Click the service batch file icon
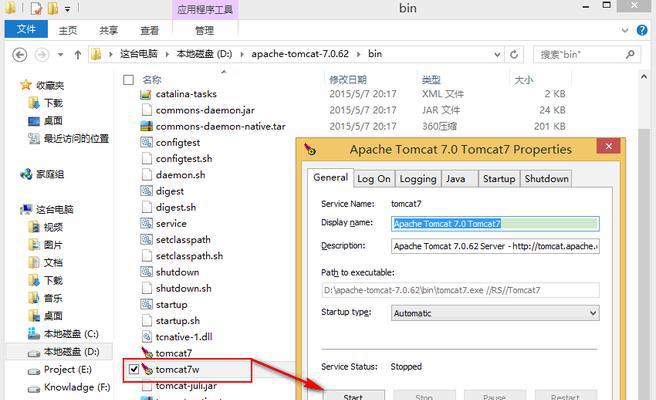 (146, 223)
